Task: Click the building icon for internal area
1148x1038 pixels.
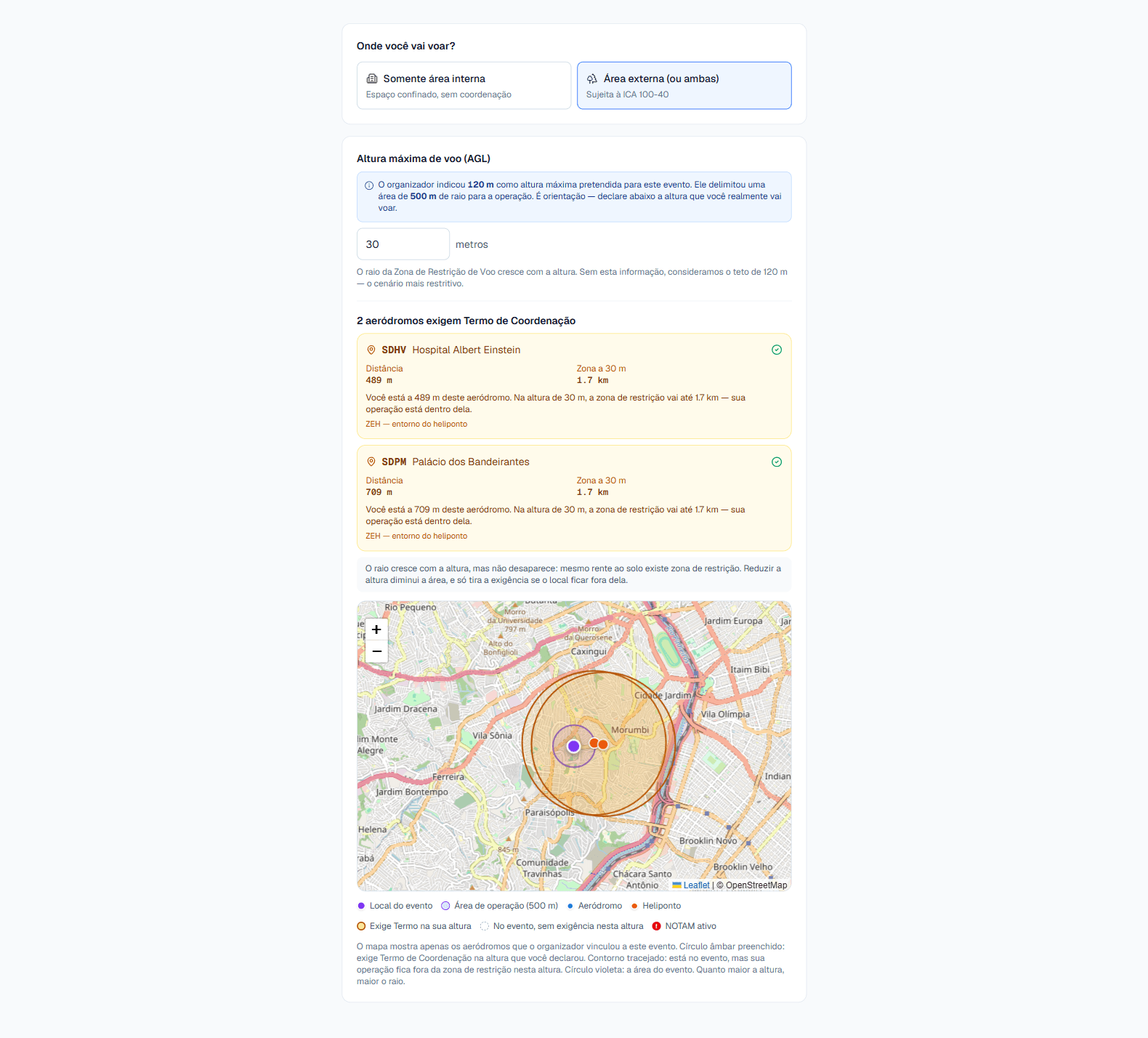Action: (372, 79)
